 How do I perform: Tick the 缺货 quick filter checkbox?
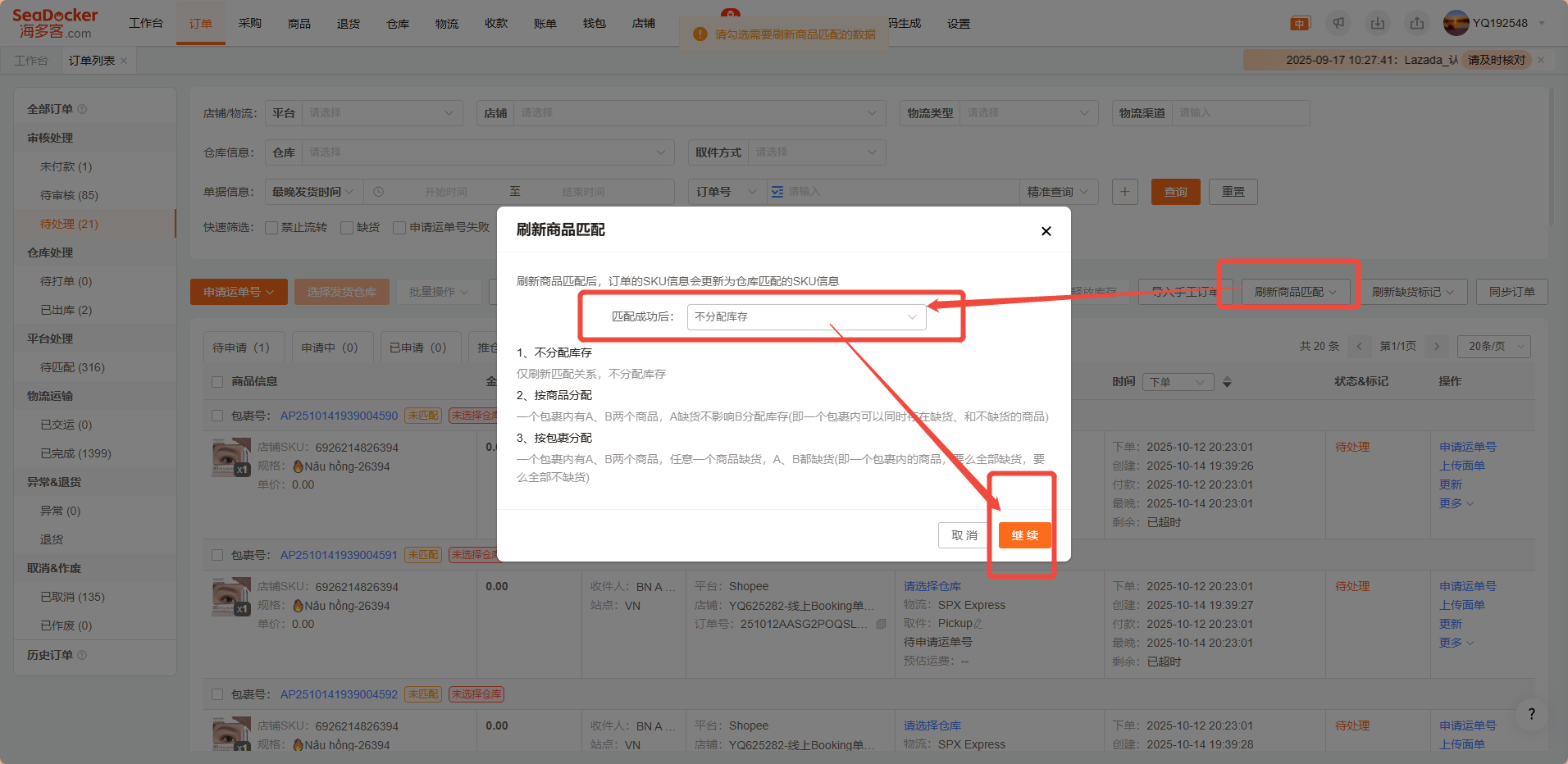347,228
